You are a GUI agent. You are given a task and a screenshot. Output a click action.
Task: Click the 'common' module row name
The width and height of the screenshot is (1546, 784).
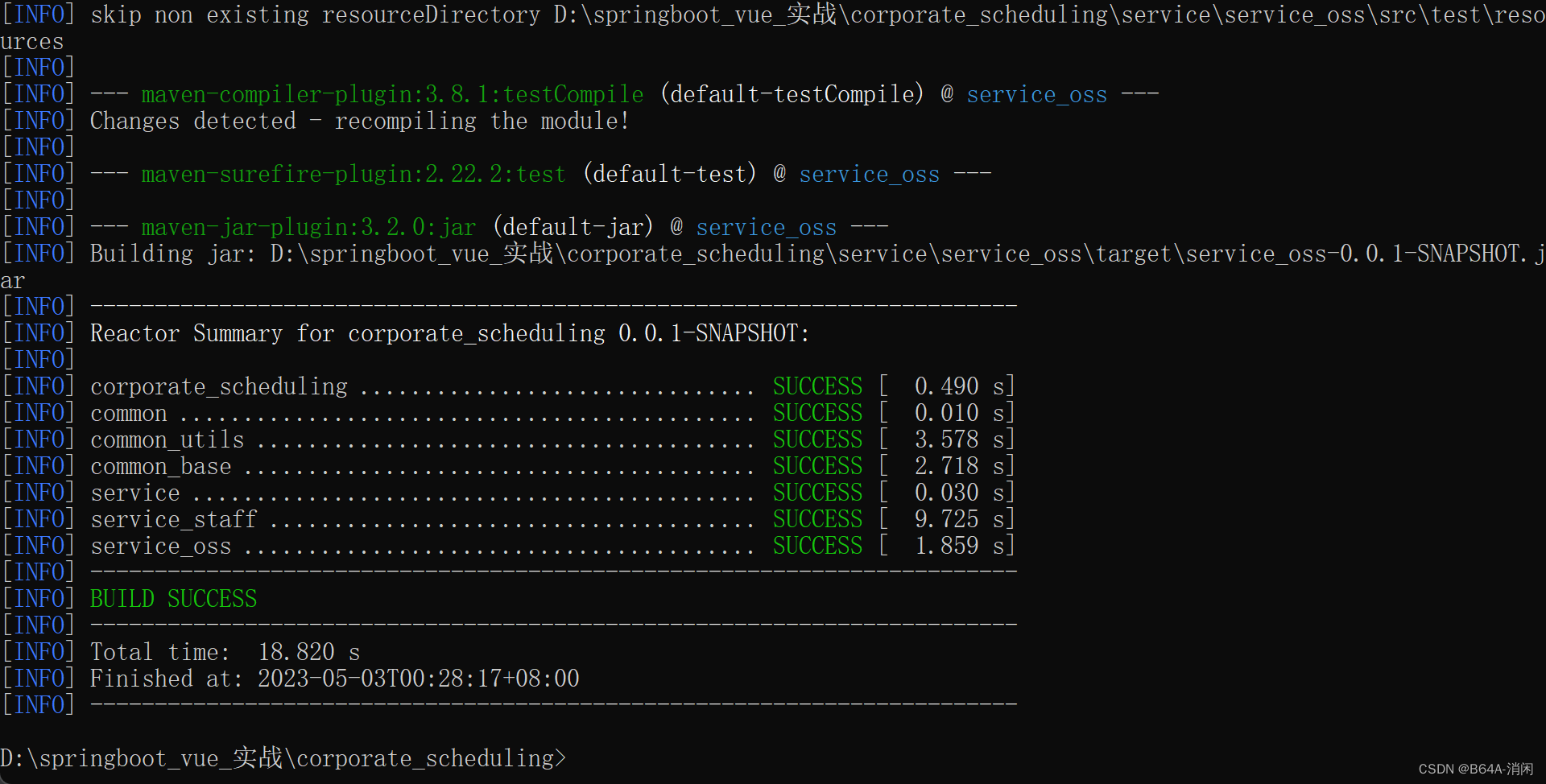(x=129, y=413)
